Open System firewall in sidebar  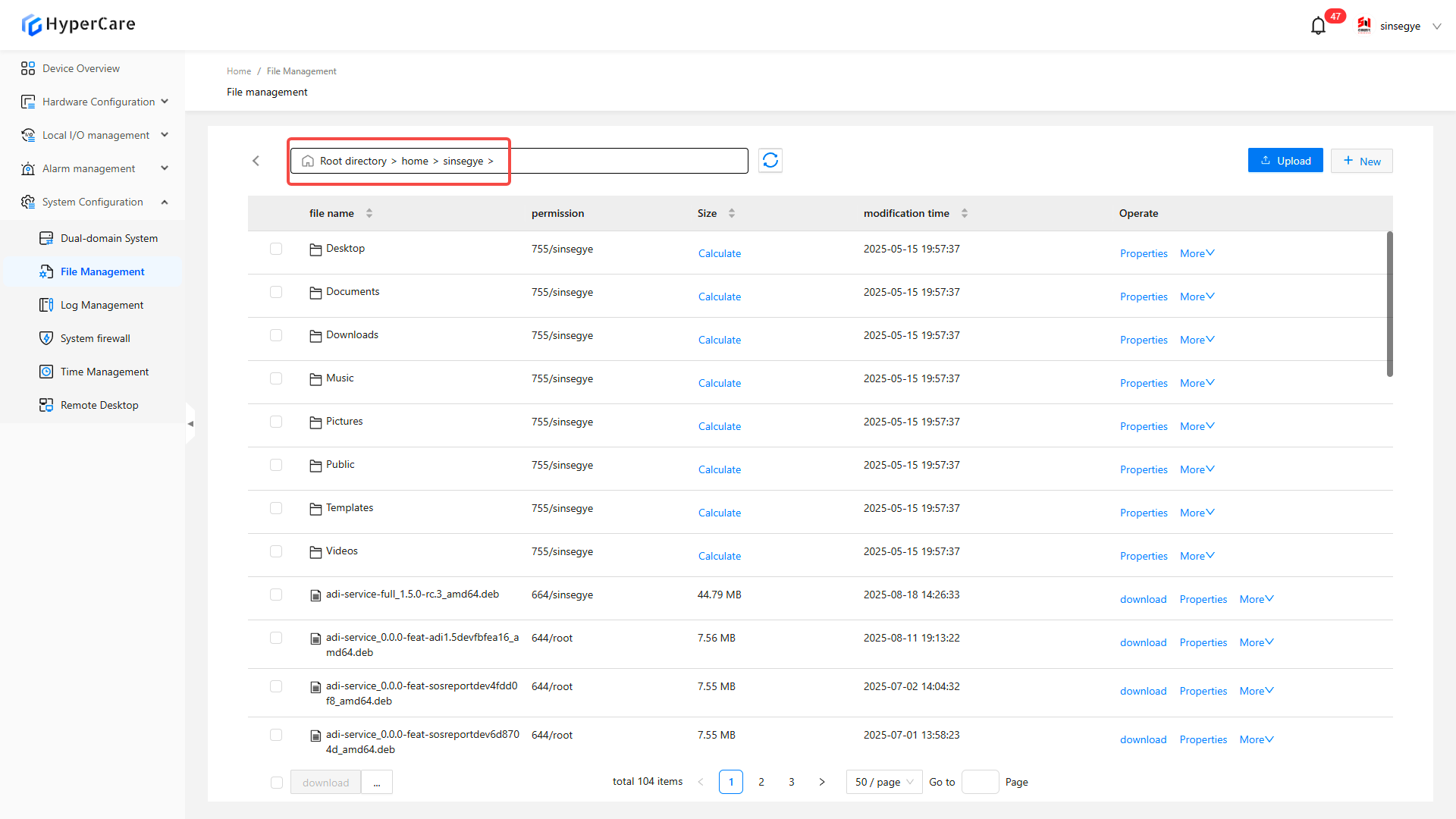(95, 338)
